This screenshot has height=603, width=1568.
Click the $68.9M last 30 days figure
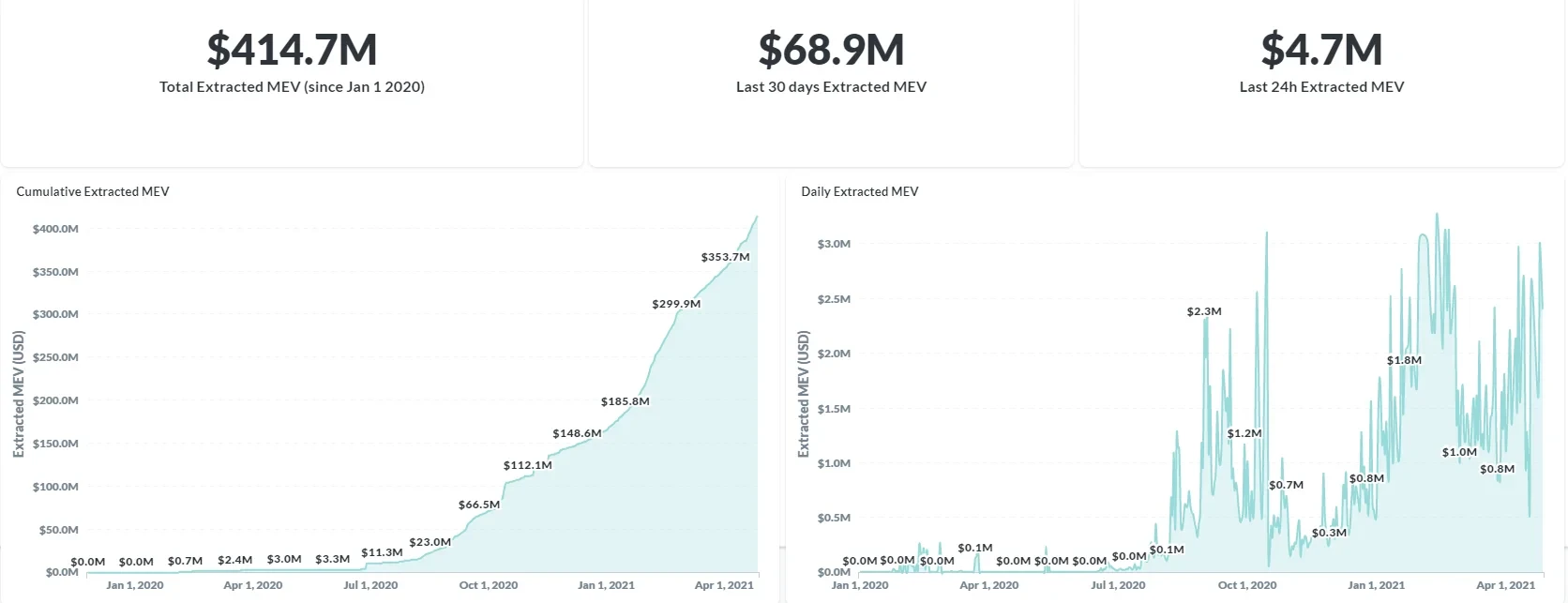point(831,50)
